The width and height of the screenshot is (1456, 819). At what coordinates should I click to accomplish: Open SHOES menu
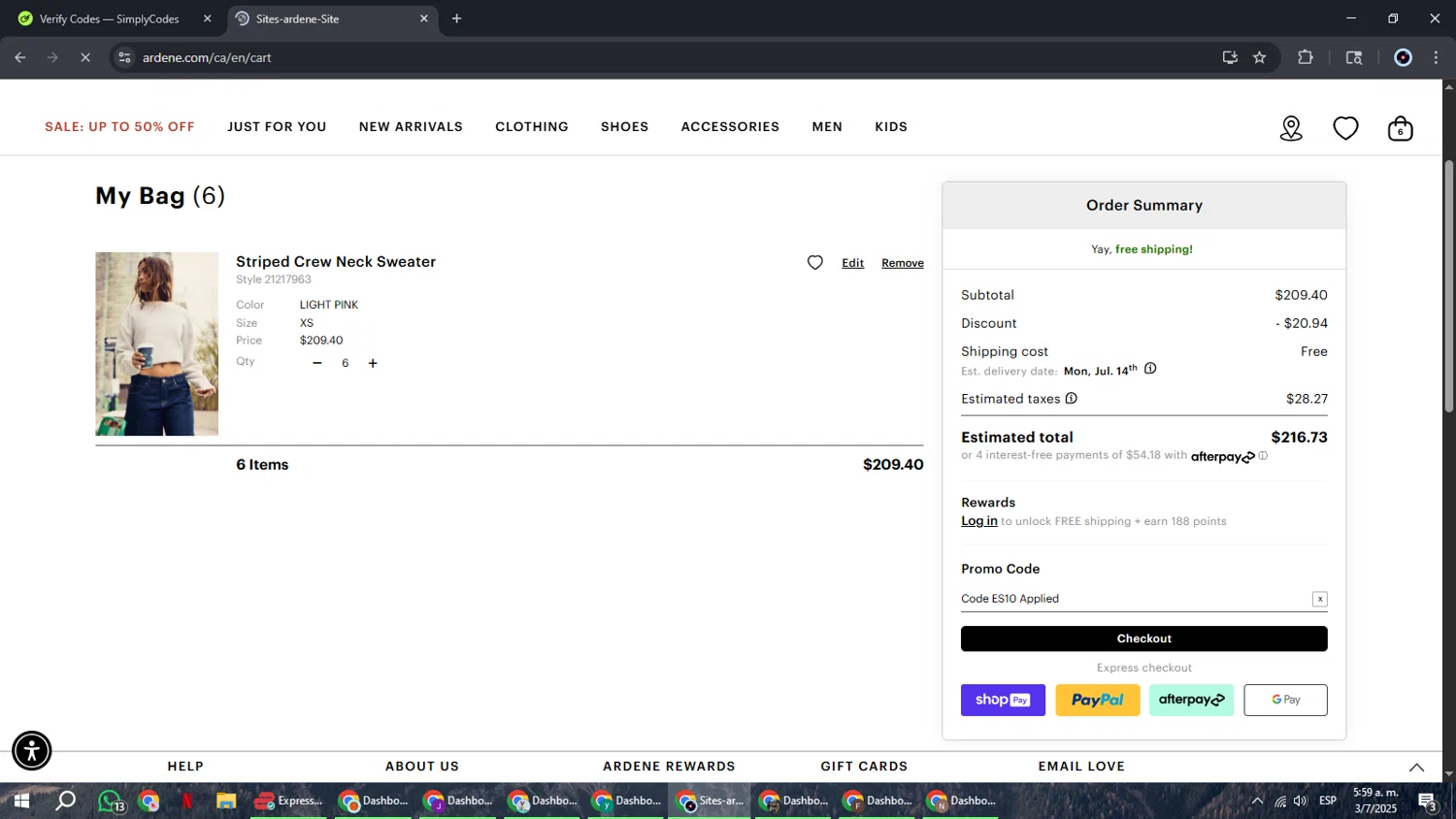pyautogui.click(x=624, y=127)
